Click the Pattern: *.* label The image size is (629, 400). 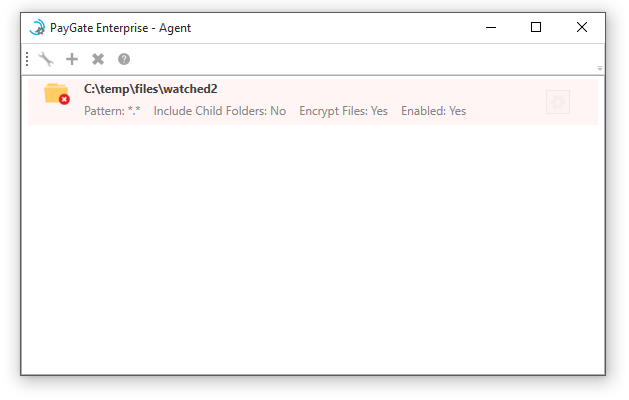pos(112,111)
